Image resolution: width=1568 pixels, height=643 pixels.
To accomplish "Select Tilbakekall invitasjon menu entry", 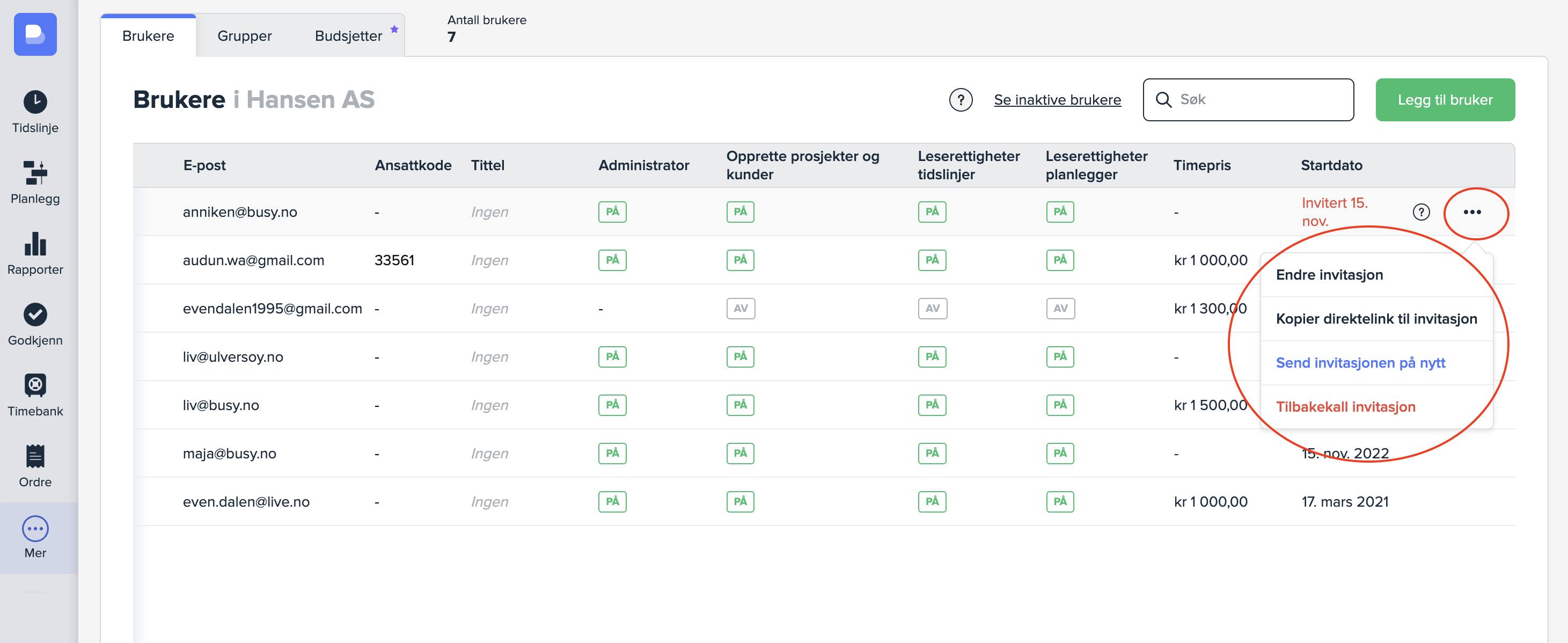I will tap(1345, 407).
